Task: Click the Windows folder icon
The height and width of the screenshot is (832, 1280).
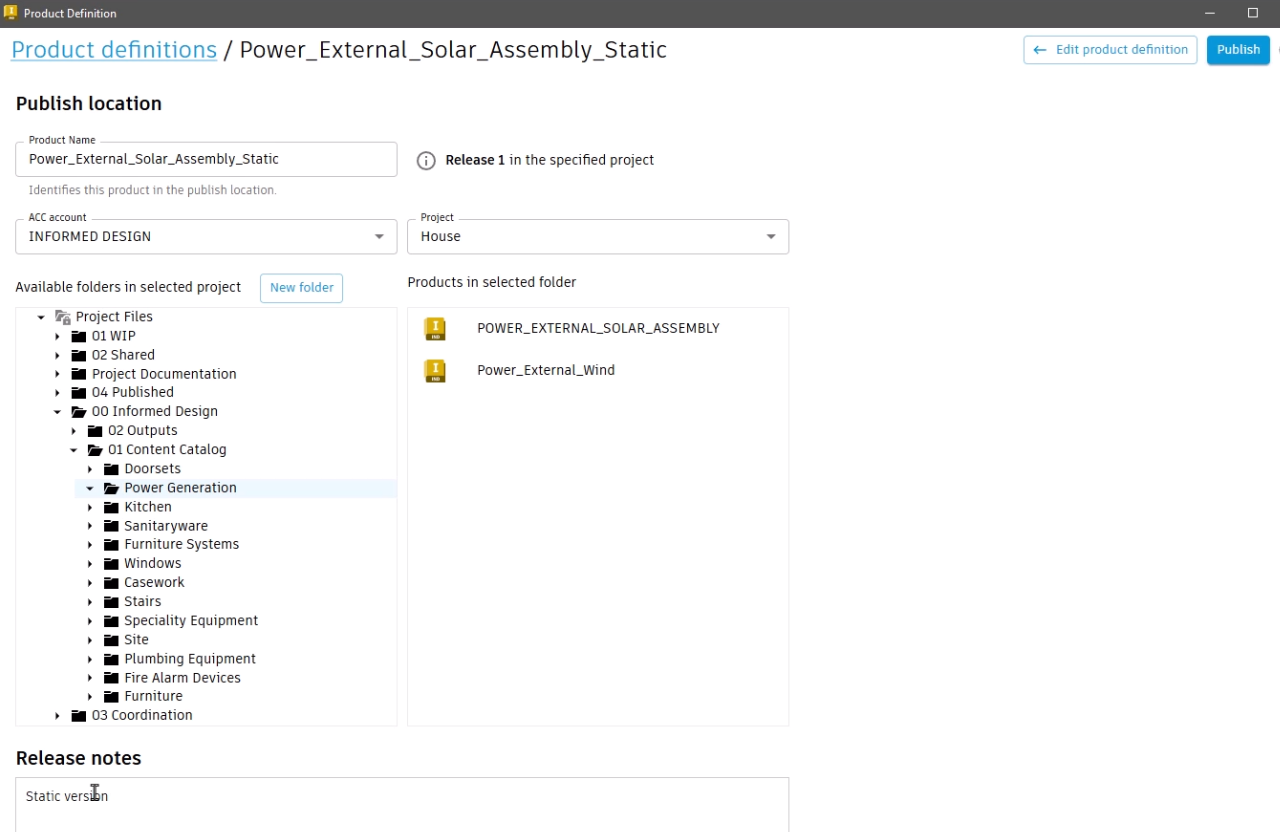Action: tap(111, 564)
